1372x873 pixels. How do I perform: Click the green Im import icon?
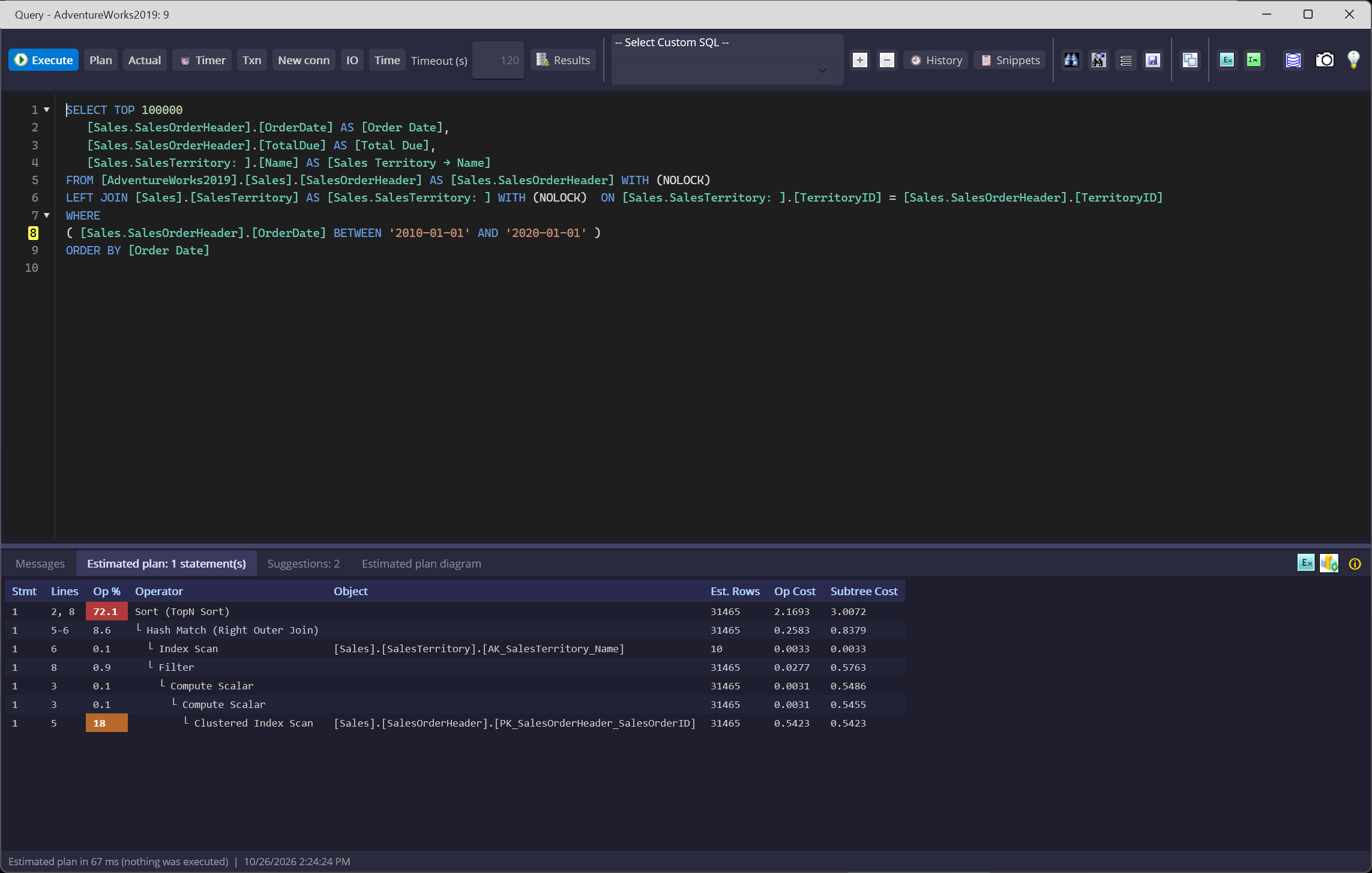tap(1254, 60)
